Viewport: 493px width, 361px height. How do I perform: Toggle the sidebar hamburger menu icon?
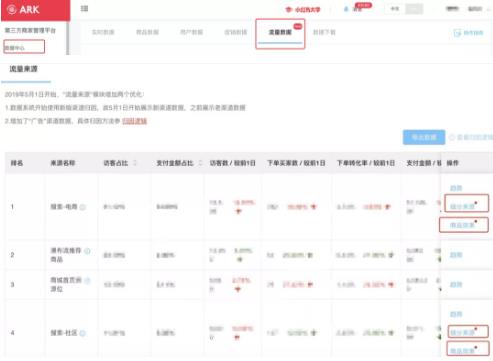84,8
